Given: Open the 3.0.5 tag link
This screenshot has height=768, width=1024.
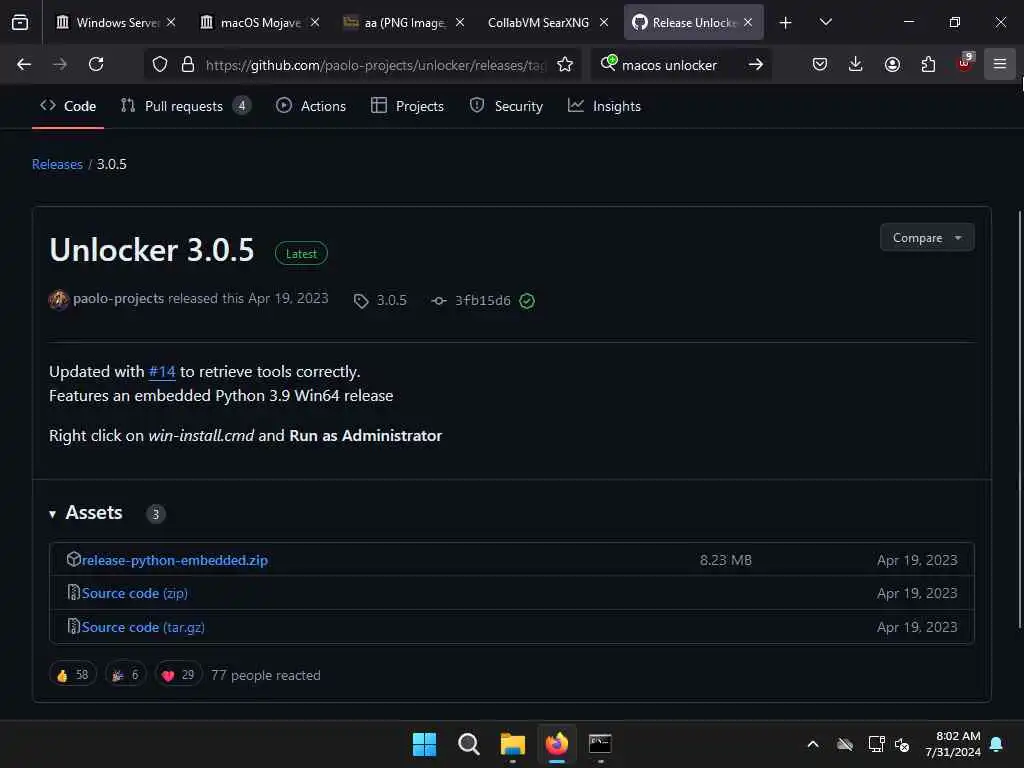Looking at the screenshot, I should [x=382, y=300].
